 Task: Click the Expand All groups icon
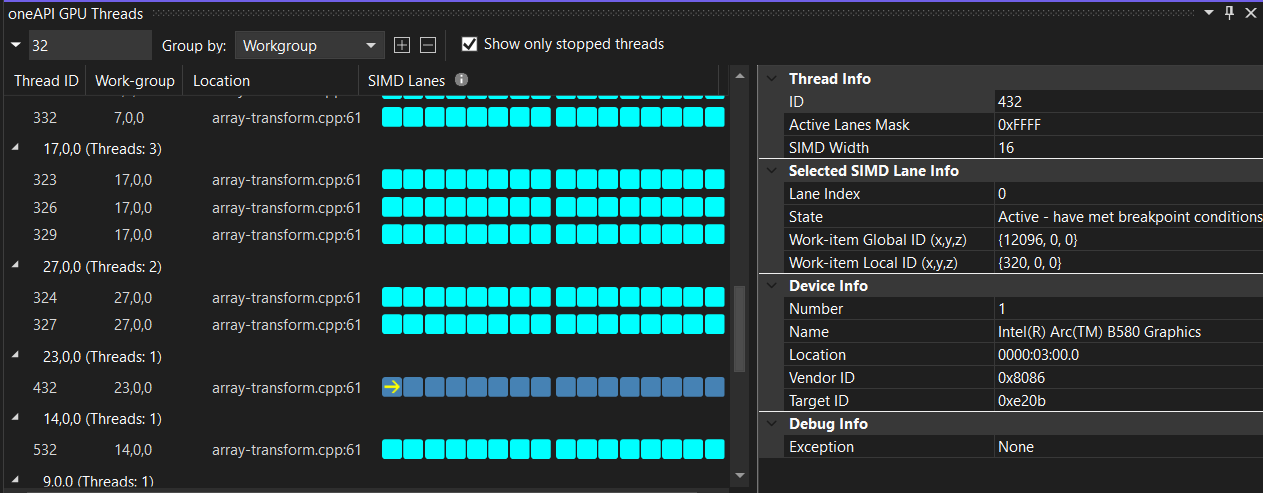click(x=402, y=45)
